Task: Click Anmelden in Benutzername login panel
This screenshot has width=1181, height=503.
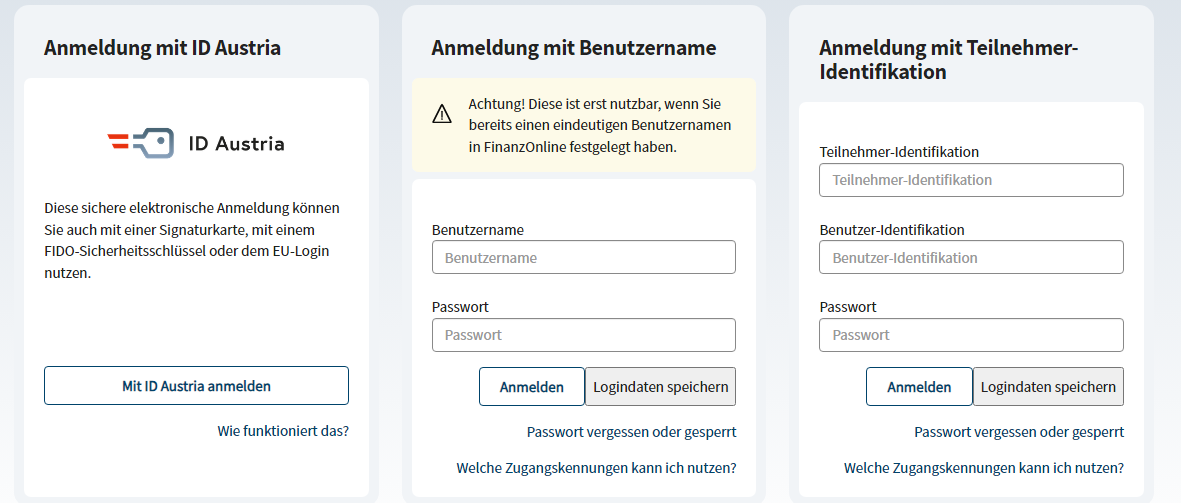Action: [x=532, y=387]
